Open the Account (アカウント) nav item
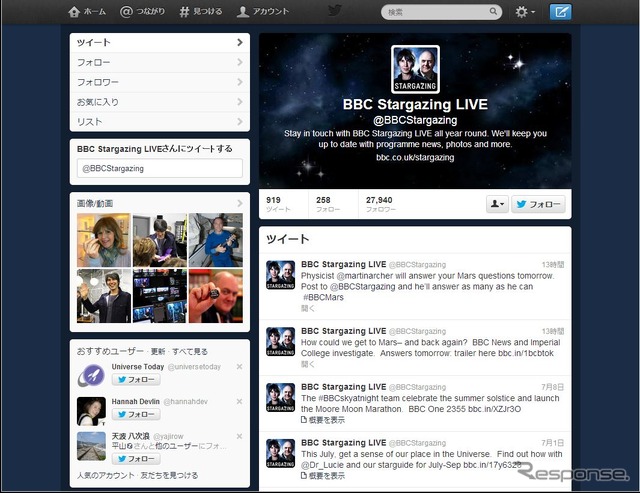The width and height of the screenshot is (640, 493). pyautogui.click(x=263, y=12)
